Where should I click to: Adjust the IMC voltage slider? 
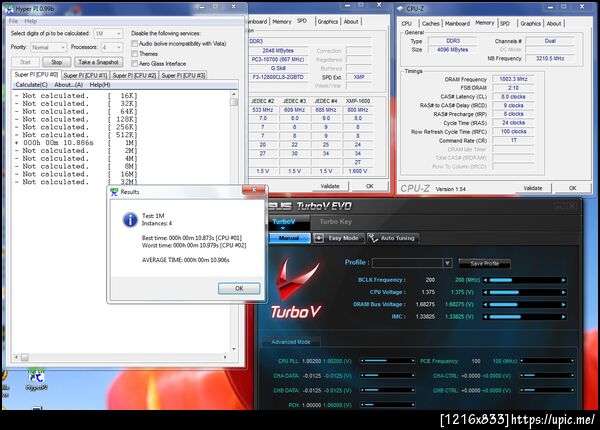pos(524,317)
